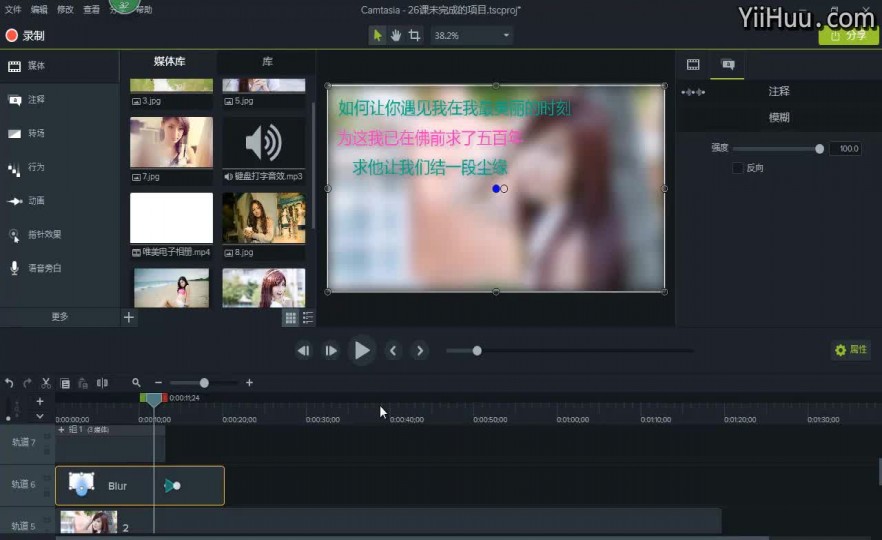Screen dimensions: 882x540
Task: Open the 38.2% canvas zoom dropdown
Action: click(x=471, y=35)
